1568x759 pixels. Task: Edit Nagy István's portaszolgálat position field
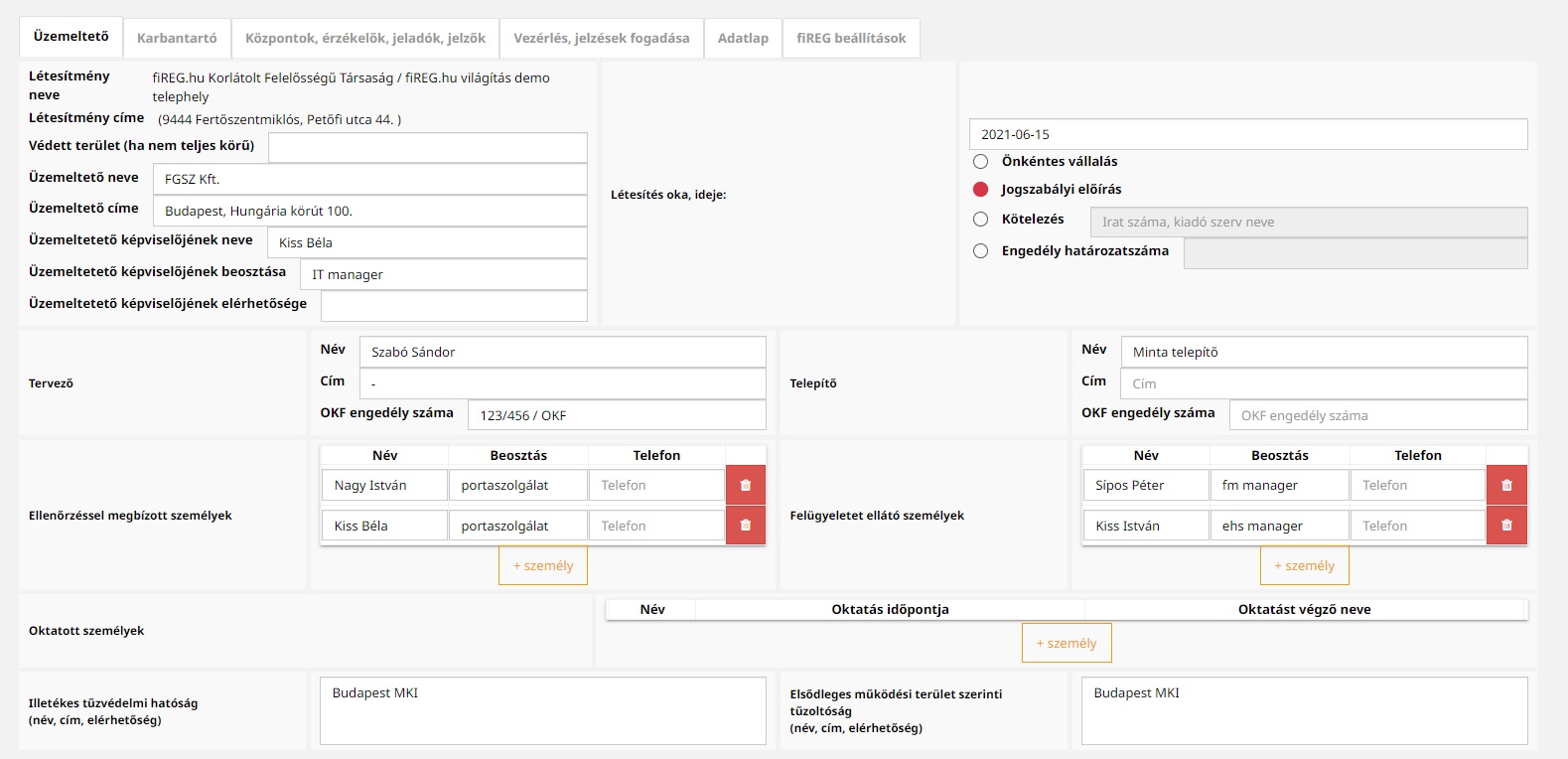pyautogui.click(x=518, y=486)
